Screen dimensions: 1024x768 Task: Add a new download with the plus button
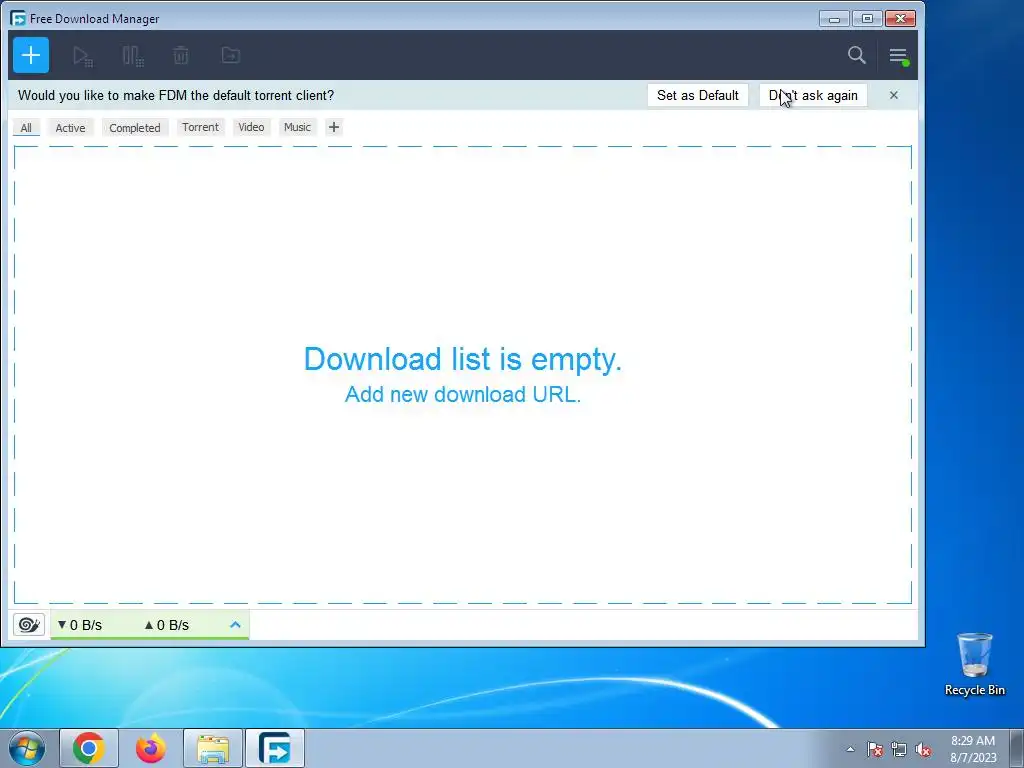tap(31, 55)
